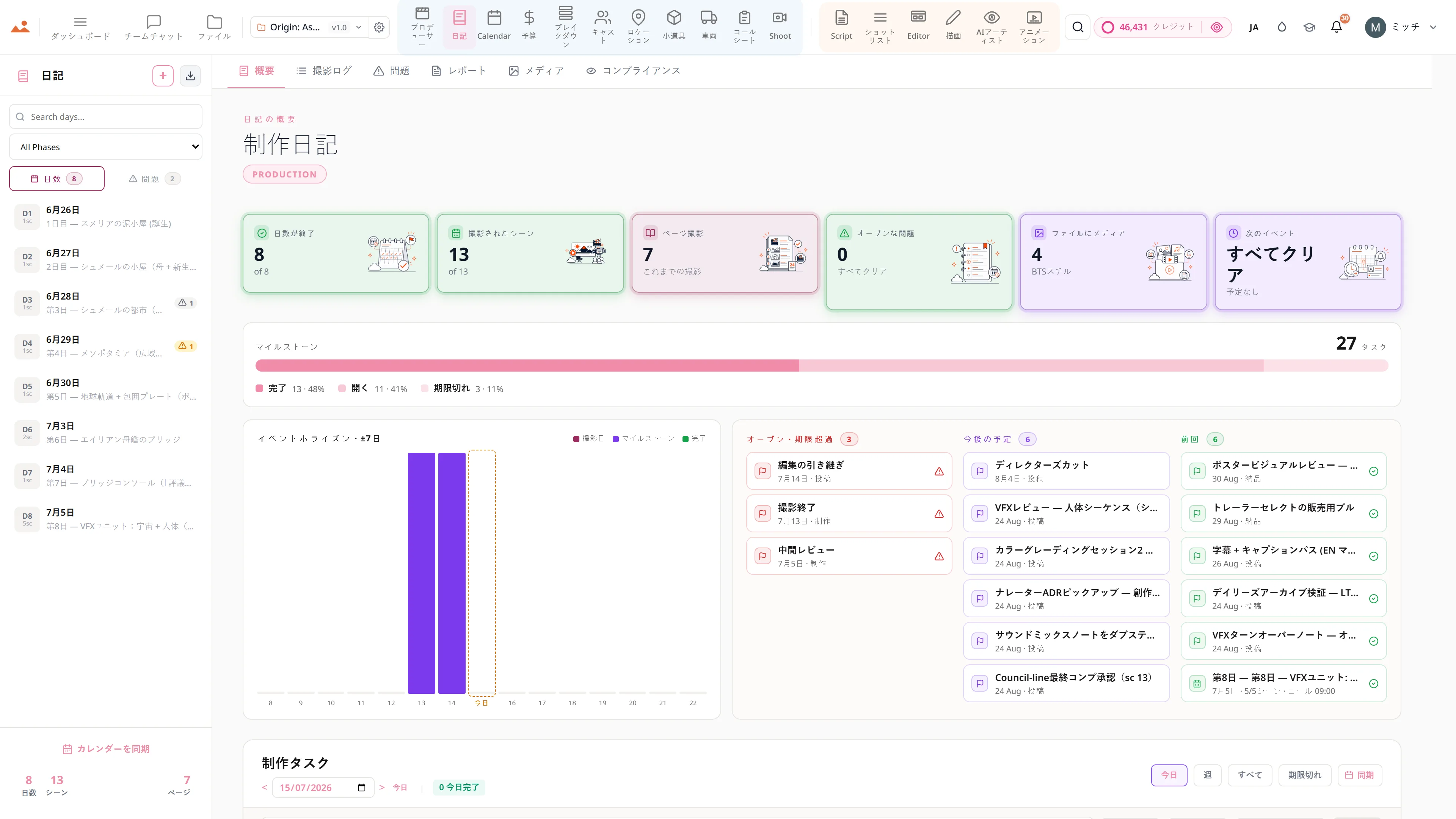The image size is (1456, 819).
Task: Open the プロデューサー (Producer) module
Action: tap(422, 27)
